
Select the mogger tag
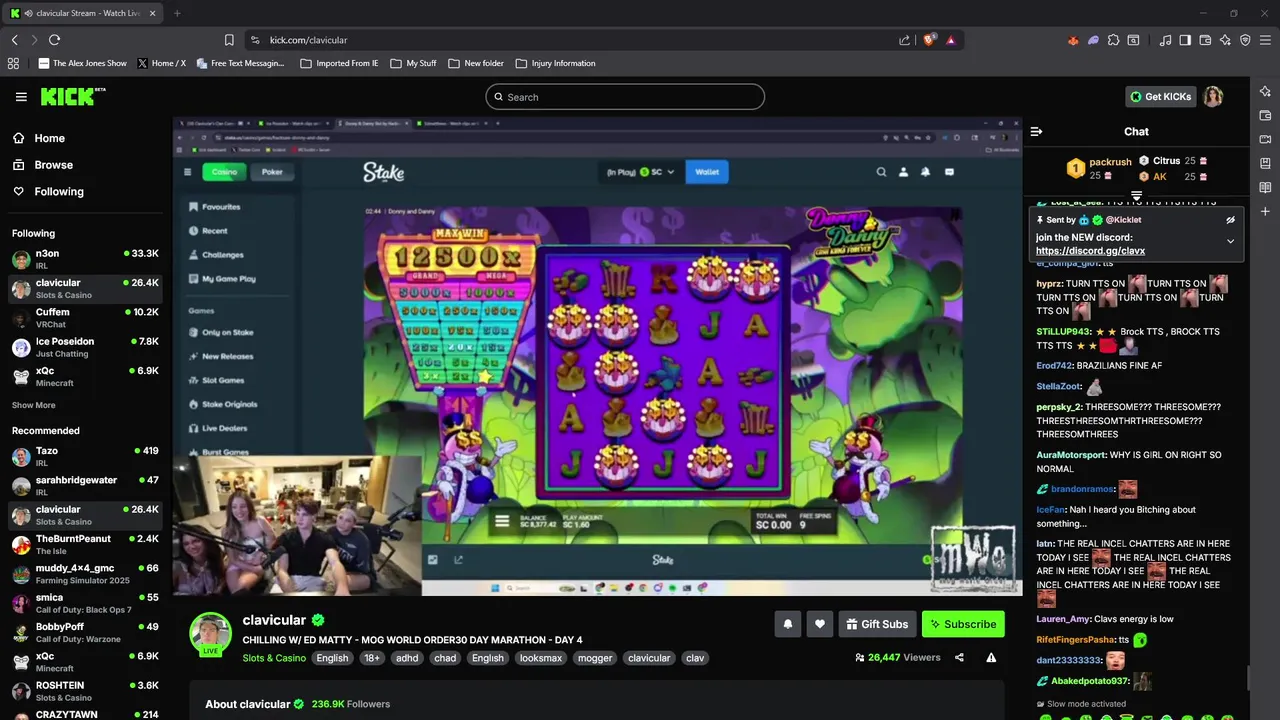pos(595,658)
